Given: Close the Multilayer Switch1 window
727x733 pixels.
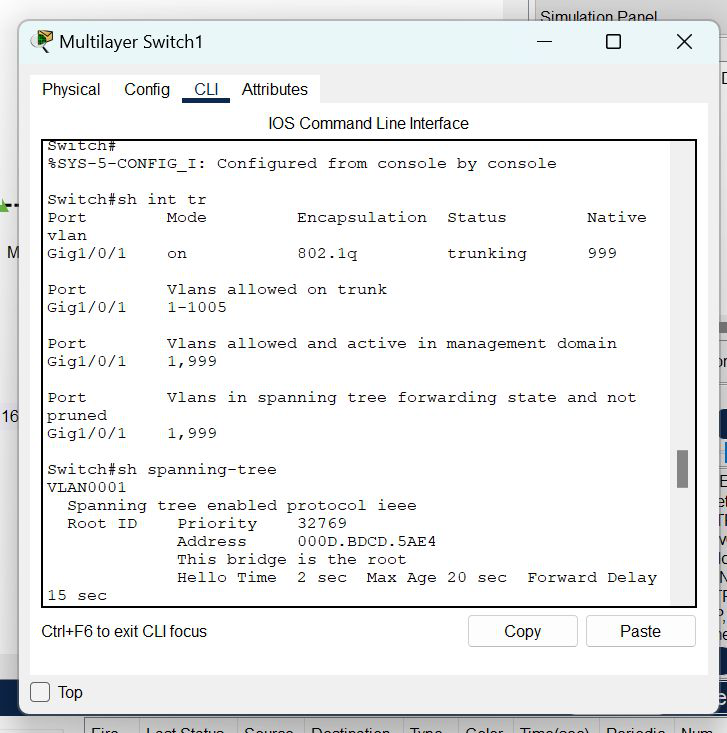Looking at the screenshot, I should point(684,41).
